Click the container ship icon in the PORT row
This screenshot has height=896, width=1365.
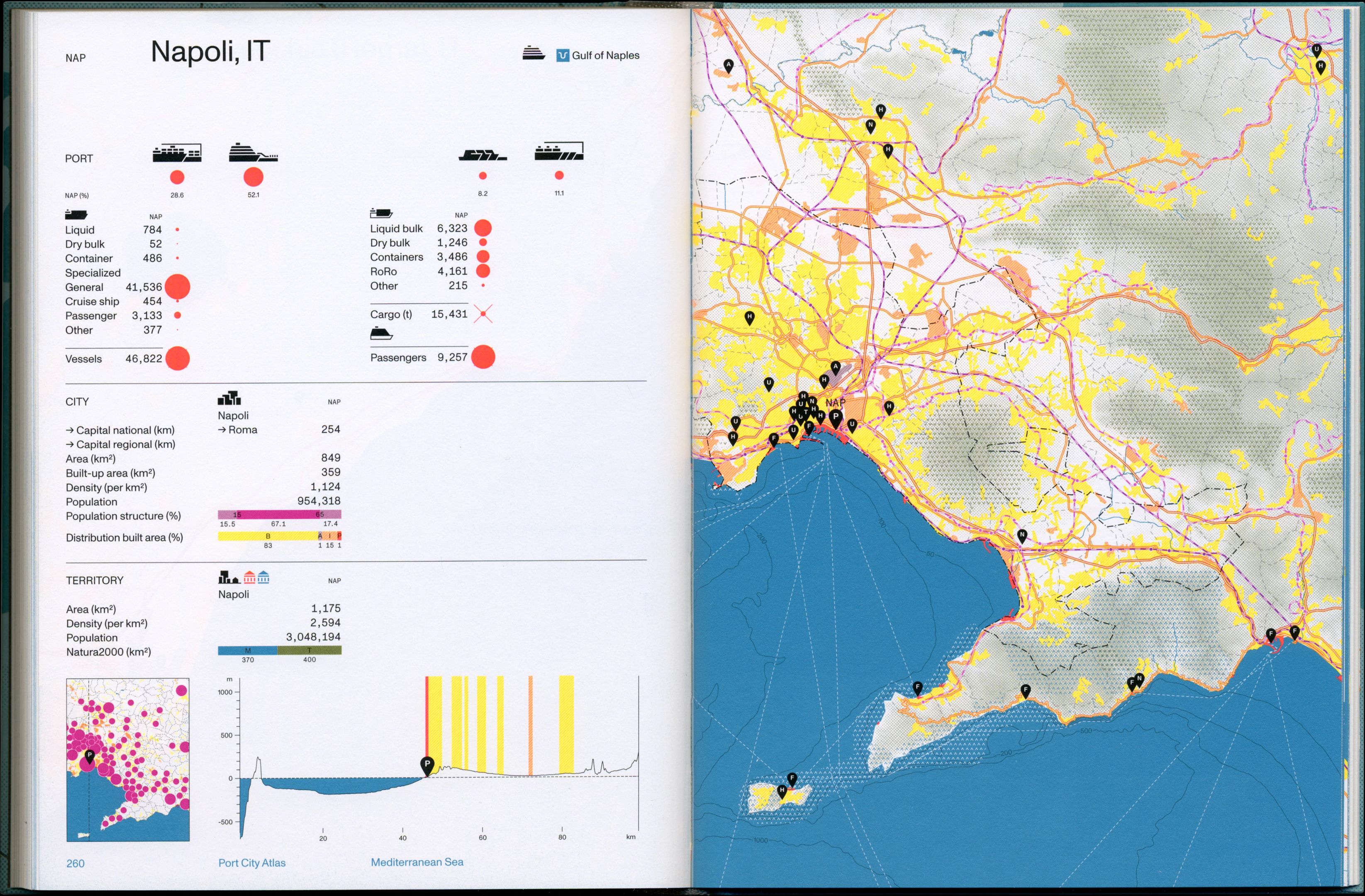(x=177, y=153)
